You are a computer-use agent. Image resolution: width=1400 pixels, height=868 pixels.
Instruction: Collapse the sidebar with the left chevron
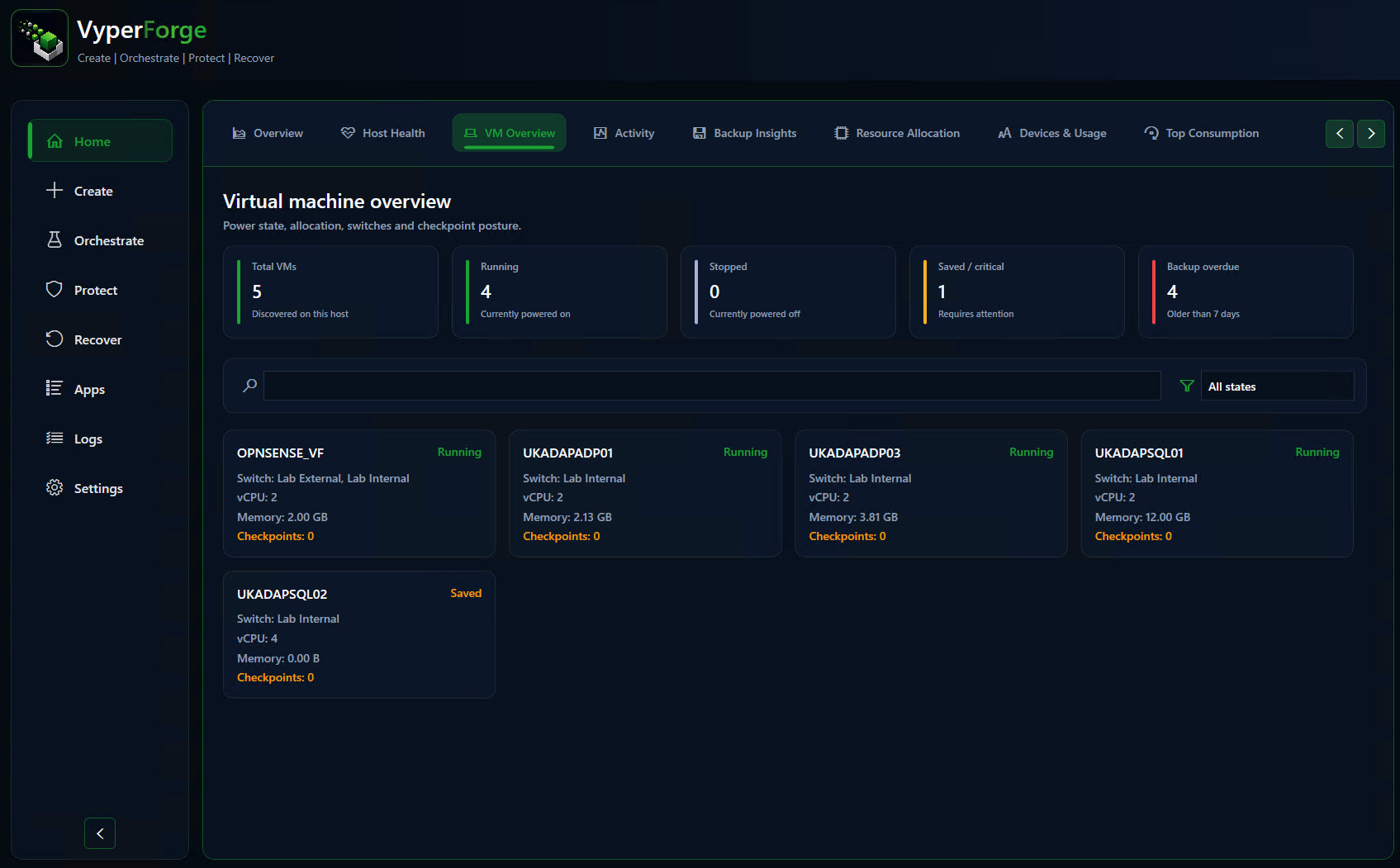[x=100, y=833]
